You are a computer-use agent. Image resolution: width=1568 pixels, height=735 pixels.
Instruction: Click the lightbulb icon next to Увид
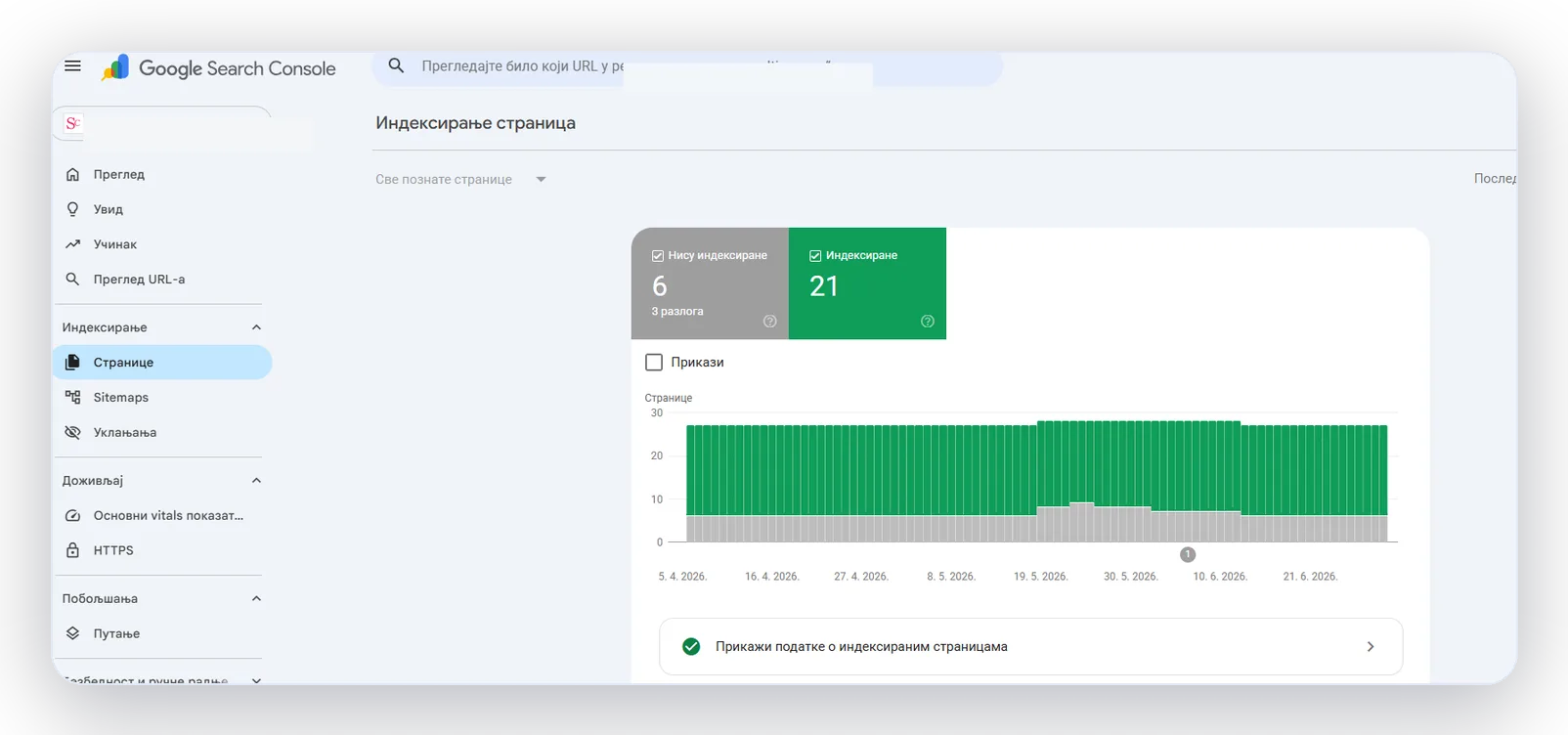[x=72, y=209]
